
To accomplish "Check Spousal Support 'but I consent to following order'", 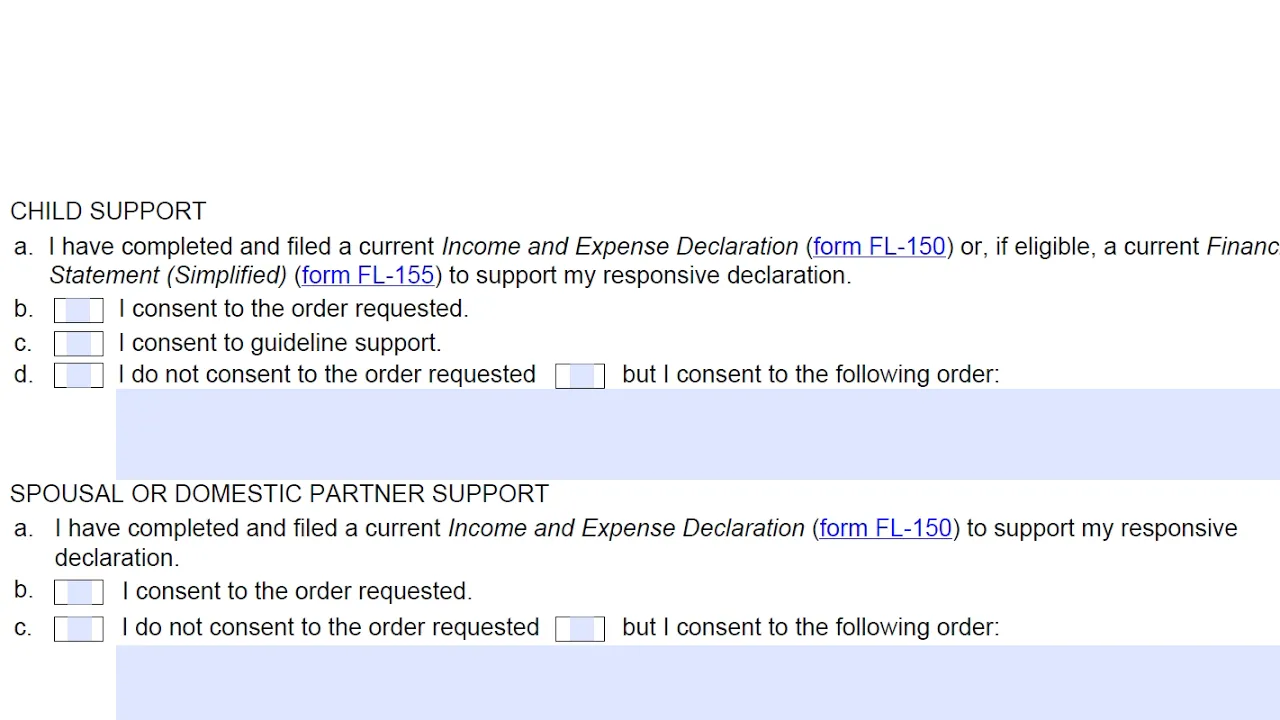I will (x=580, y=628).
